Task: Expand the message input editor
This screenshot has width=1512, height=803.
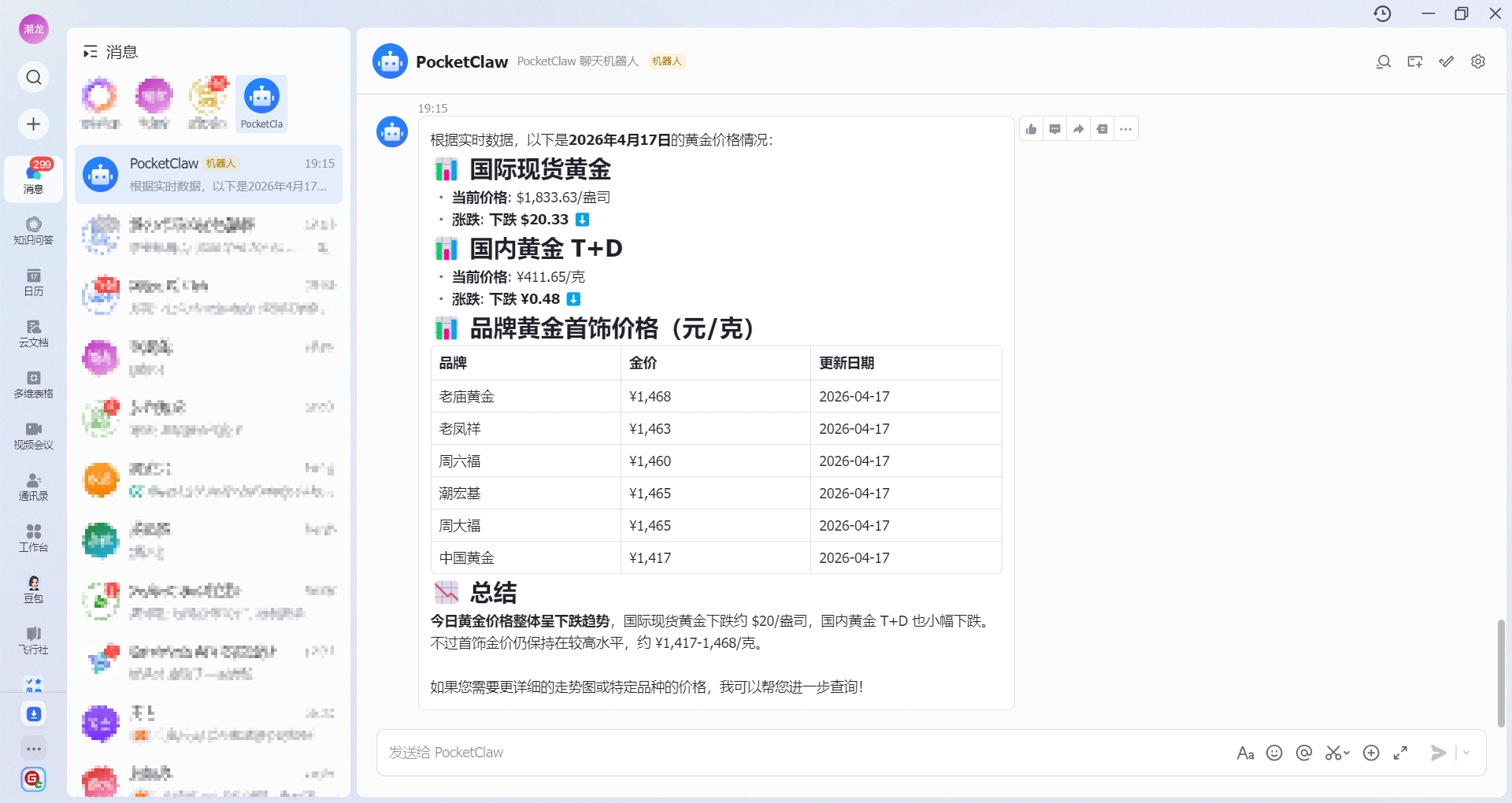Action: pyautogui.click(x=1400, y=753)
